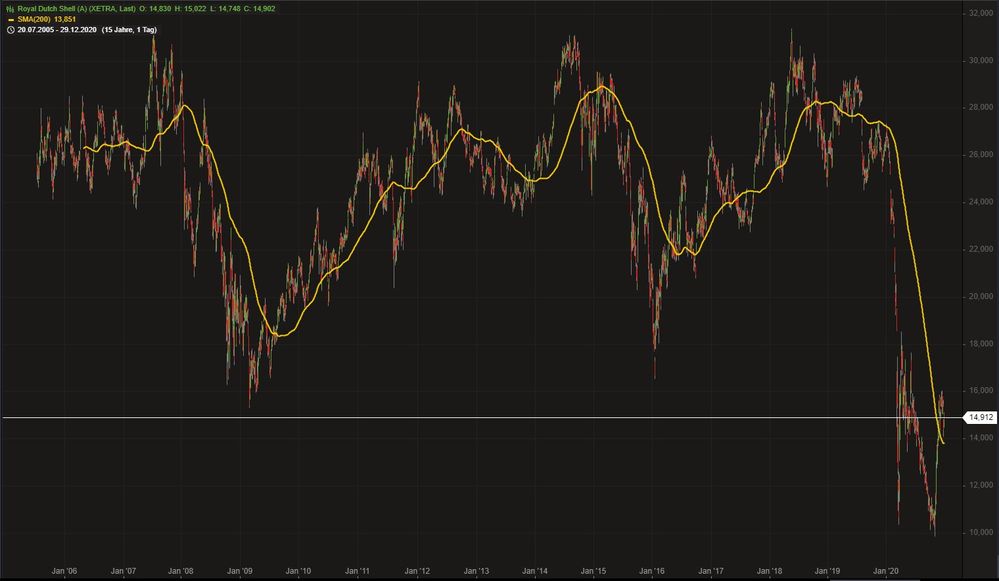This screenshot has height=581, width=999.
Task: Click the '20,000' price axis label
Action: (x=981, y=296)
